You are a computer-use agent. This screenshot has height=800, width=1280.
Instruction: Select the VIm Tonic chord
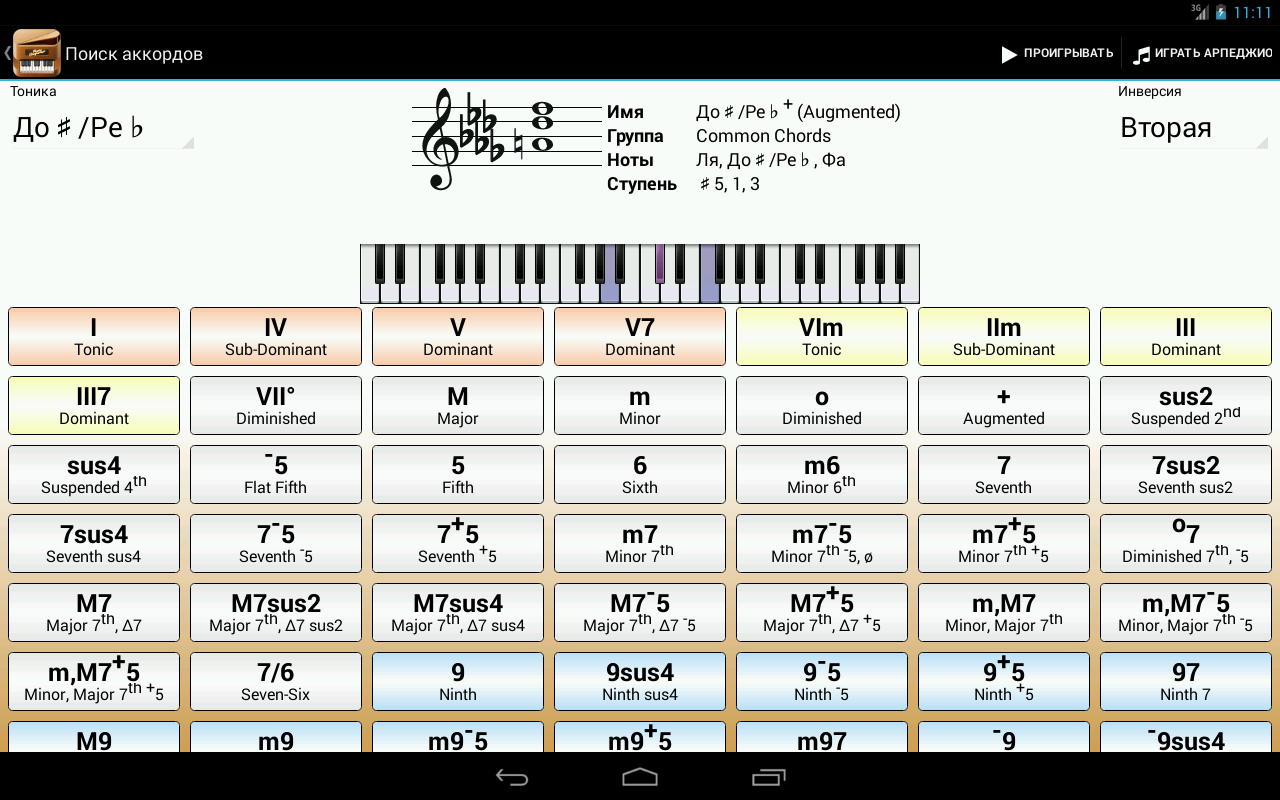tap(822, 337)
